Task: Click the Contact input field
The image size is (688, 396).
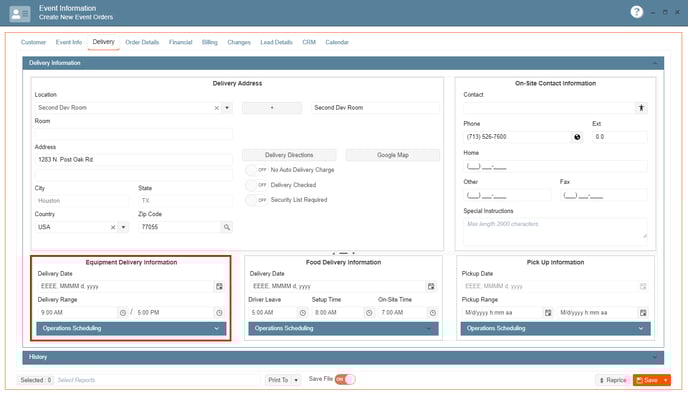Action: [549, 108]
